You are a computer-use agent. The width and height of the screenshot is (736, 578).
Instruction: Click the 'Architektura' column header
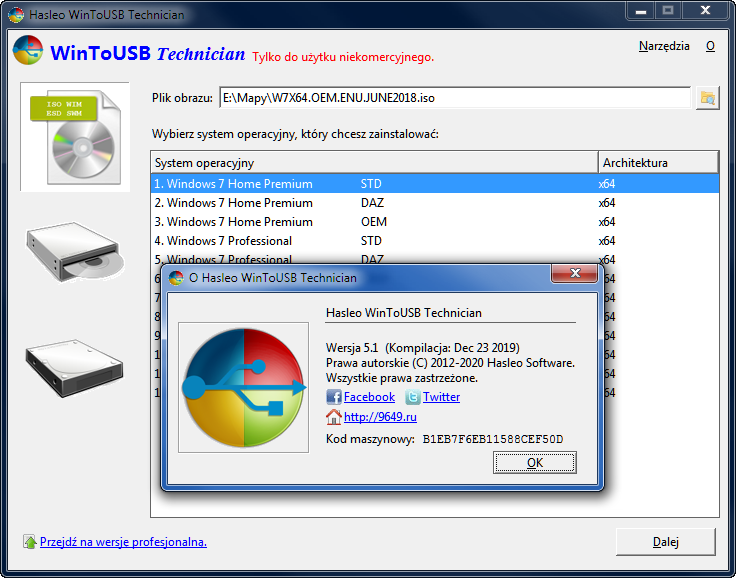(x=659, y=163)
